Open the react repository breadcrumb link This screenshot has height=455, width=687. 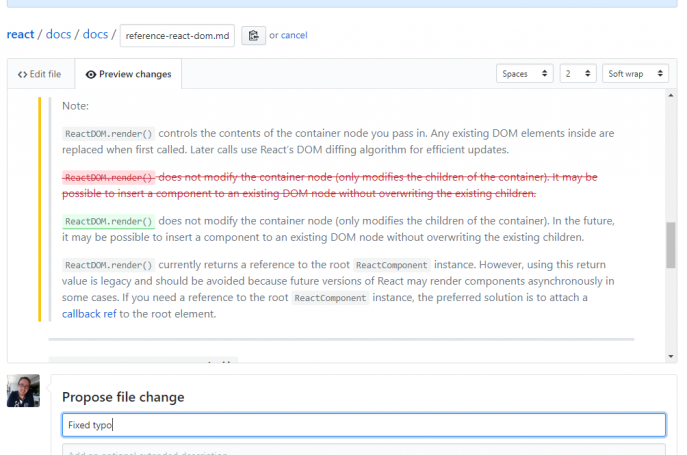click(20, 34)
